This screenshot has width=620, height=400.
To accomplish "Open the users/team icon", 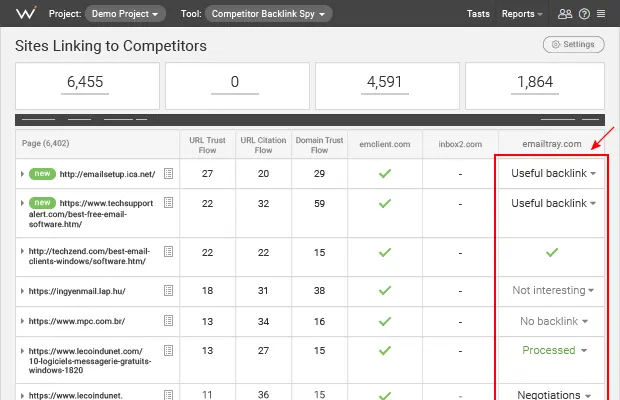I will [x=565, y=14].
